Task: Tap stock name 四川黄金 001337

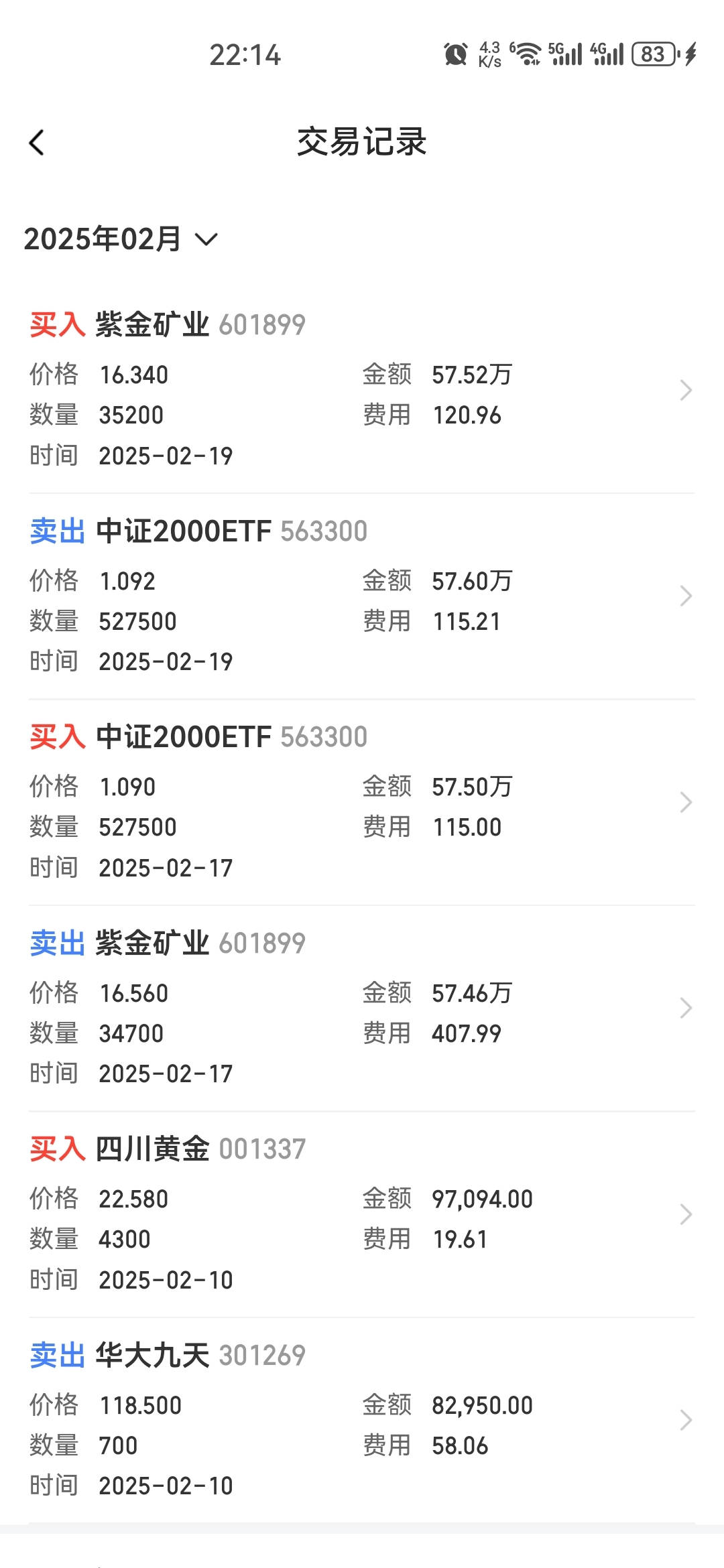Action: tap(200, 1149)
